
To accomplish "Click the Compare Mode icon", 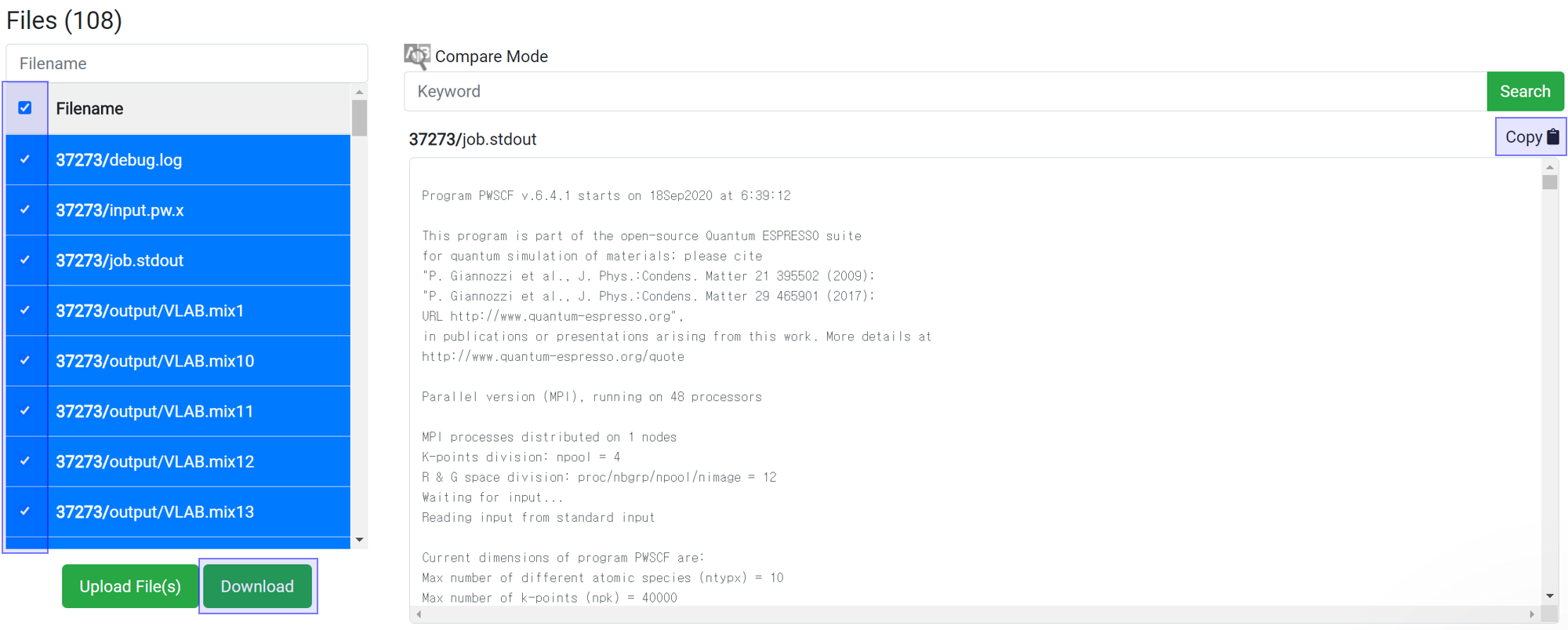I will (416, 56).
